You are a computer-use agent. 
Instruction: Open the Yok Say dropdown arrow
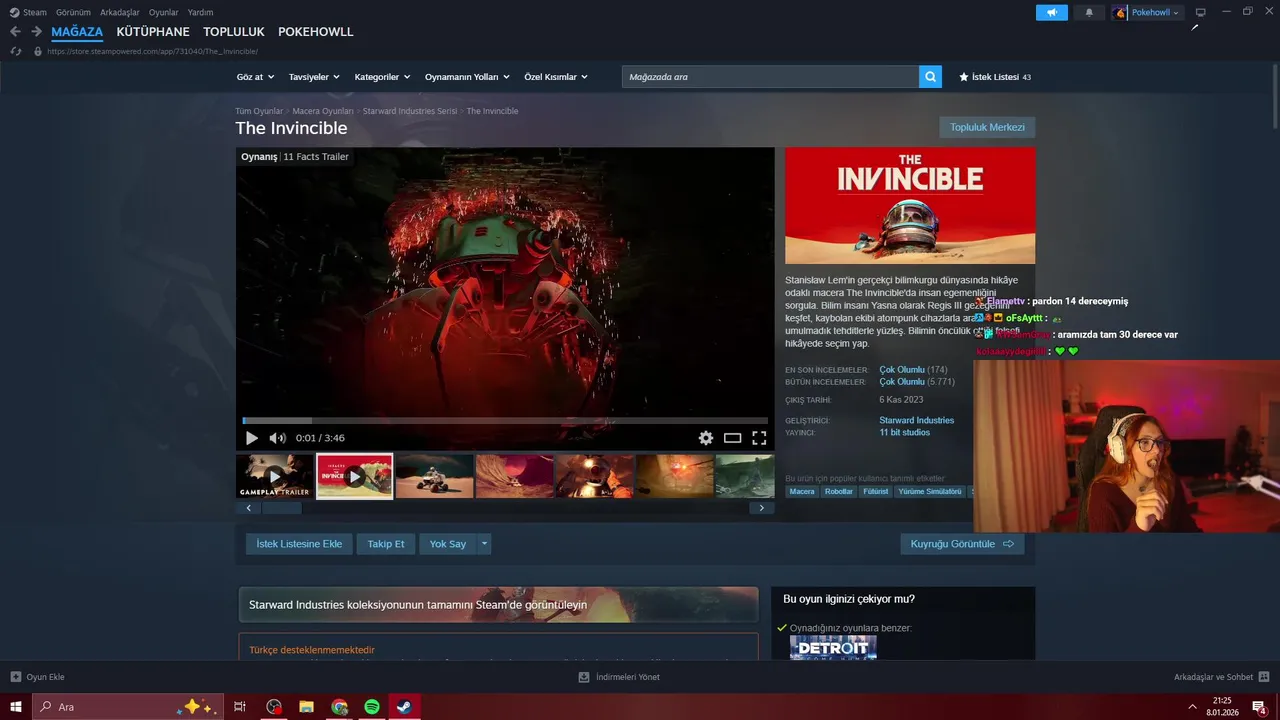484,544
